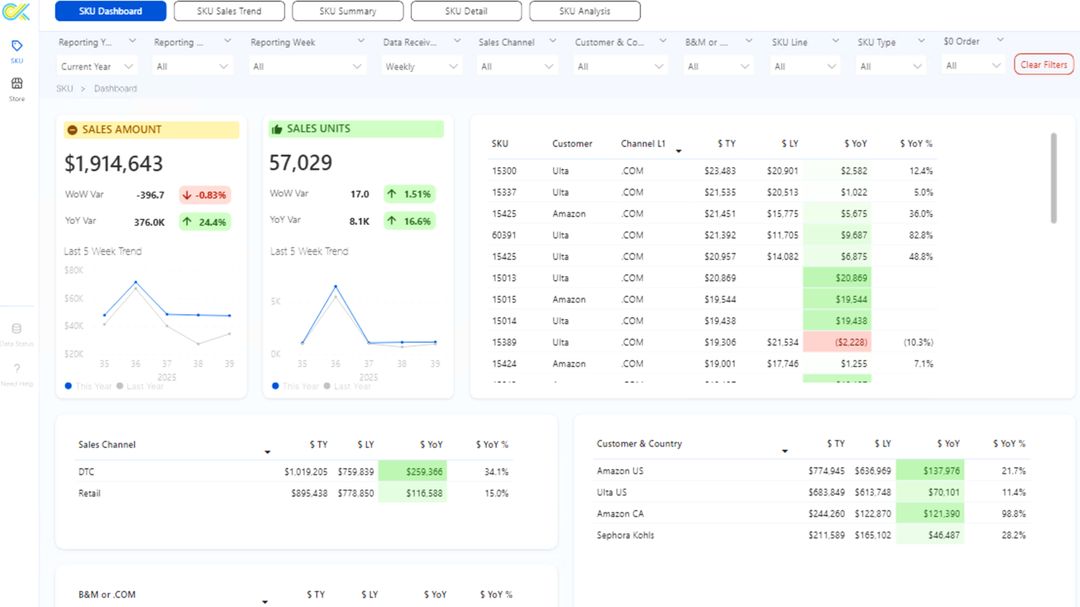Click the 57,029 sales units value
The height and width of the screenshot is (607, 1080).
click(300, 163)
